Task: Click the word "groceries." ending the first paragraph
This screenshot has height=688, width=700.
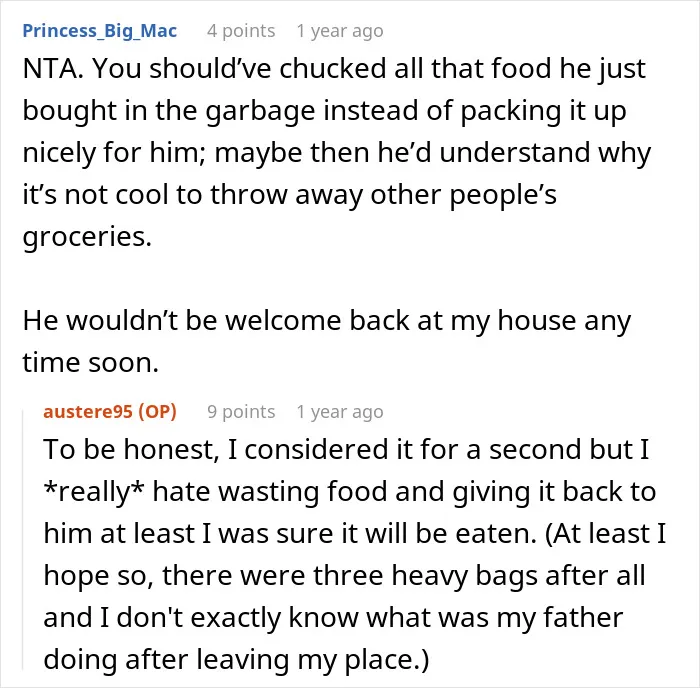Action: point(88,237)
